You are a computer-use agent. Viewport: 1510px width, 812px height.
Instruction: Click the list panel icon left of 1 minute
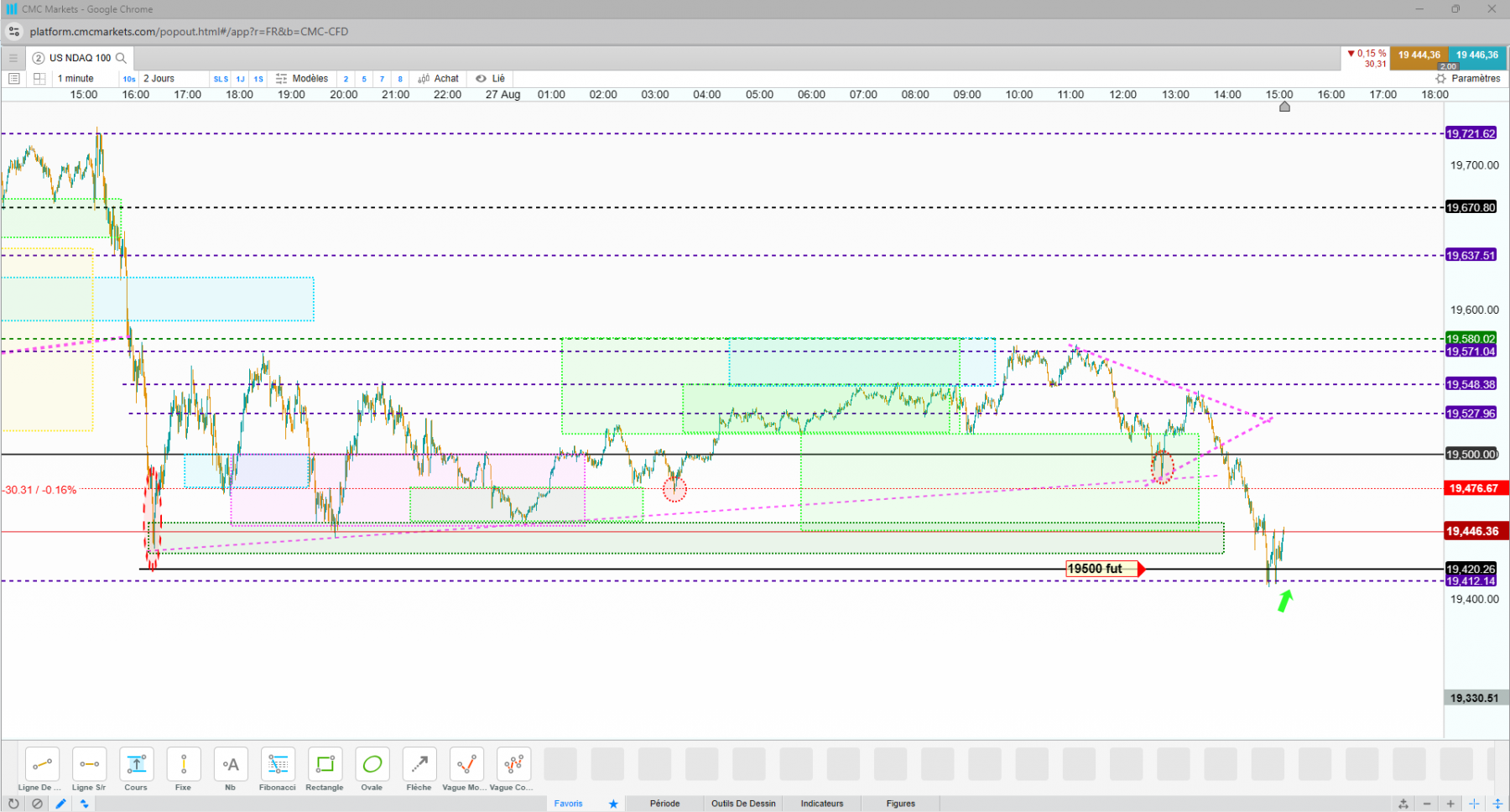point(13,78)
